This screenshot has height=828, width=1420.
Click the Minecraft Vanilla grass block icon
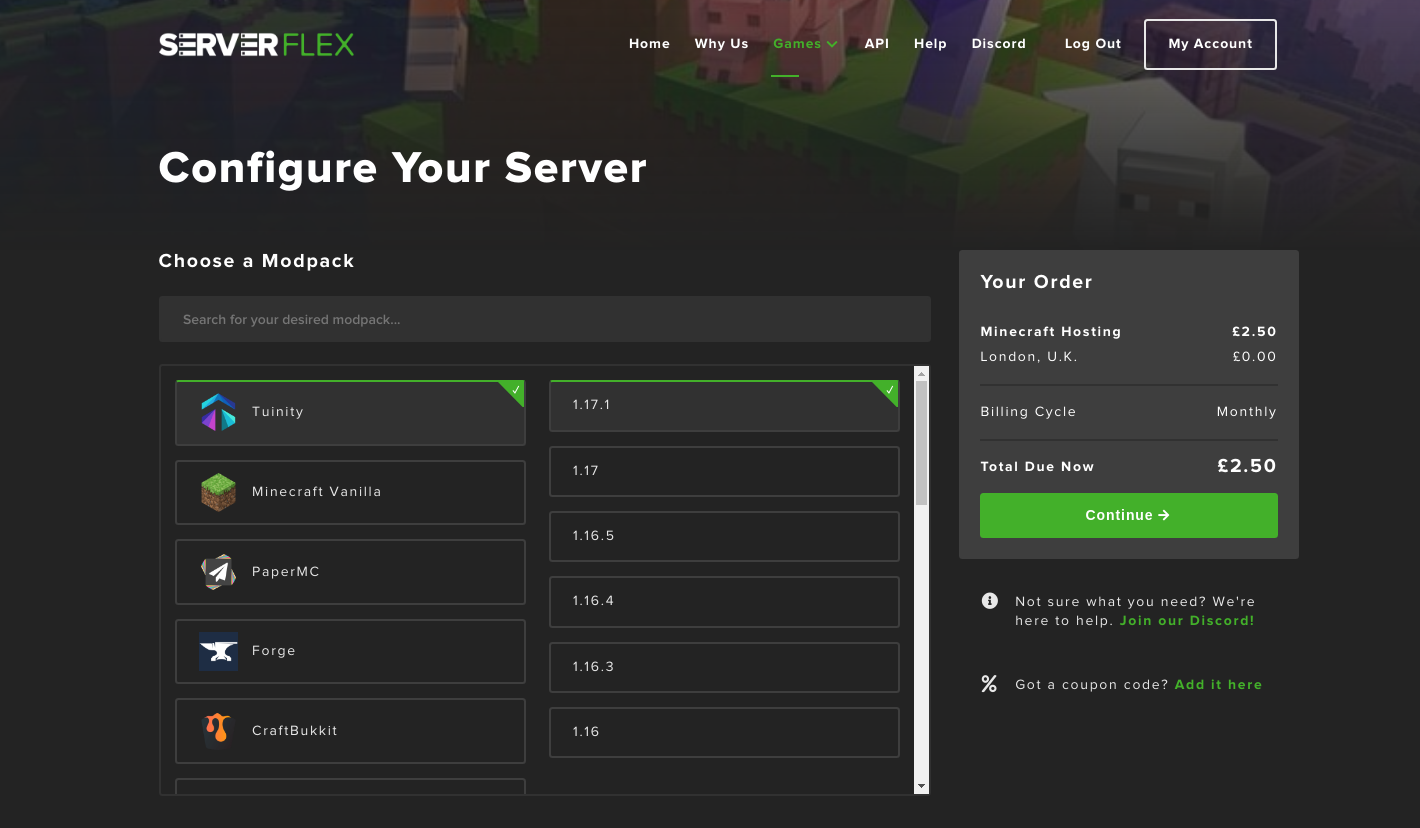click(x=218, y=492)
